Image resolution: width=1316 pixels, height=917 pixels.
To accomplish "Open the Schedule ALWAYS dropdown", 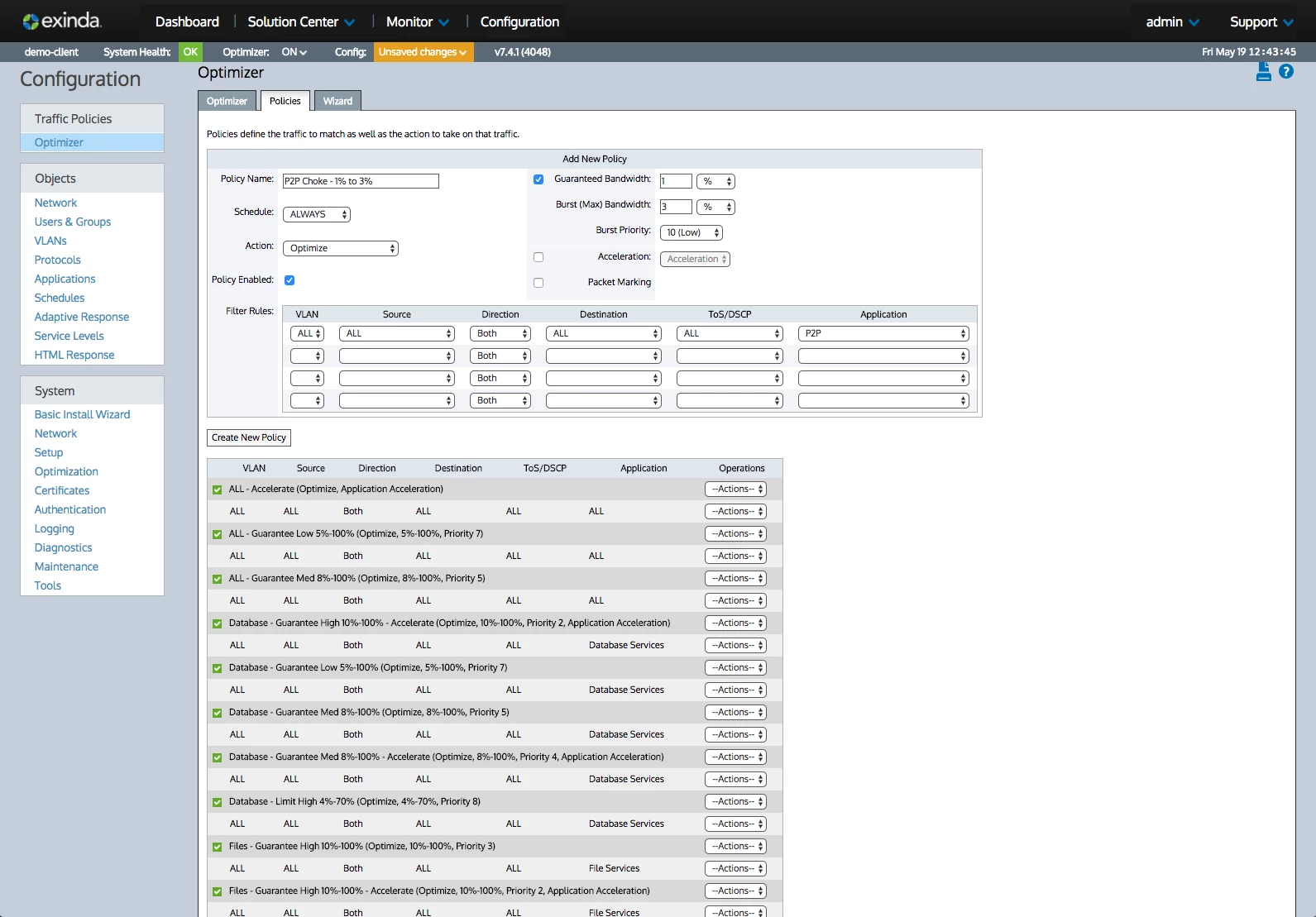I will (317, 215).
